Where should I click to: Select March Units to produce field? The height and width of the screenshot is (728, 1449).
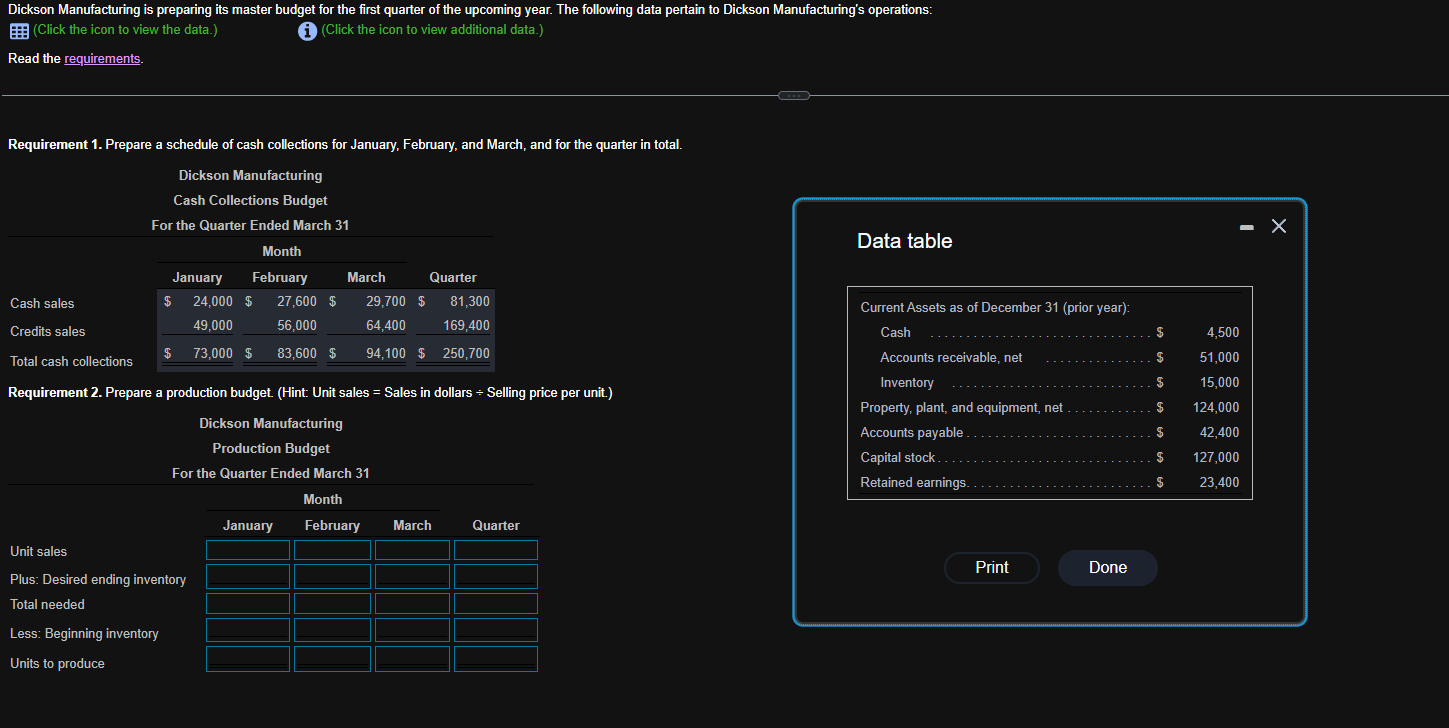[412, 659]
